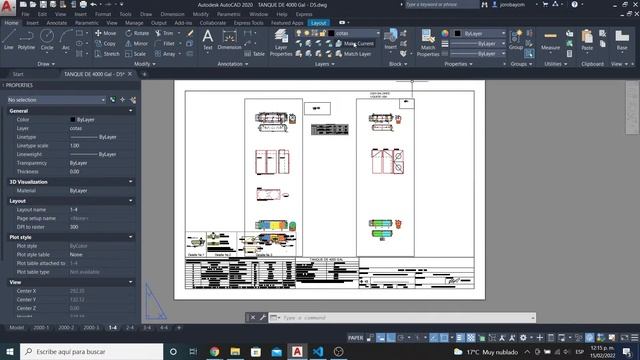Open the Windows Start menu
Image resolution: width=640 pixels, height=360 pixels.
click(x=9, y=351)
